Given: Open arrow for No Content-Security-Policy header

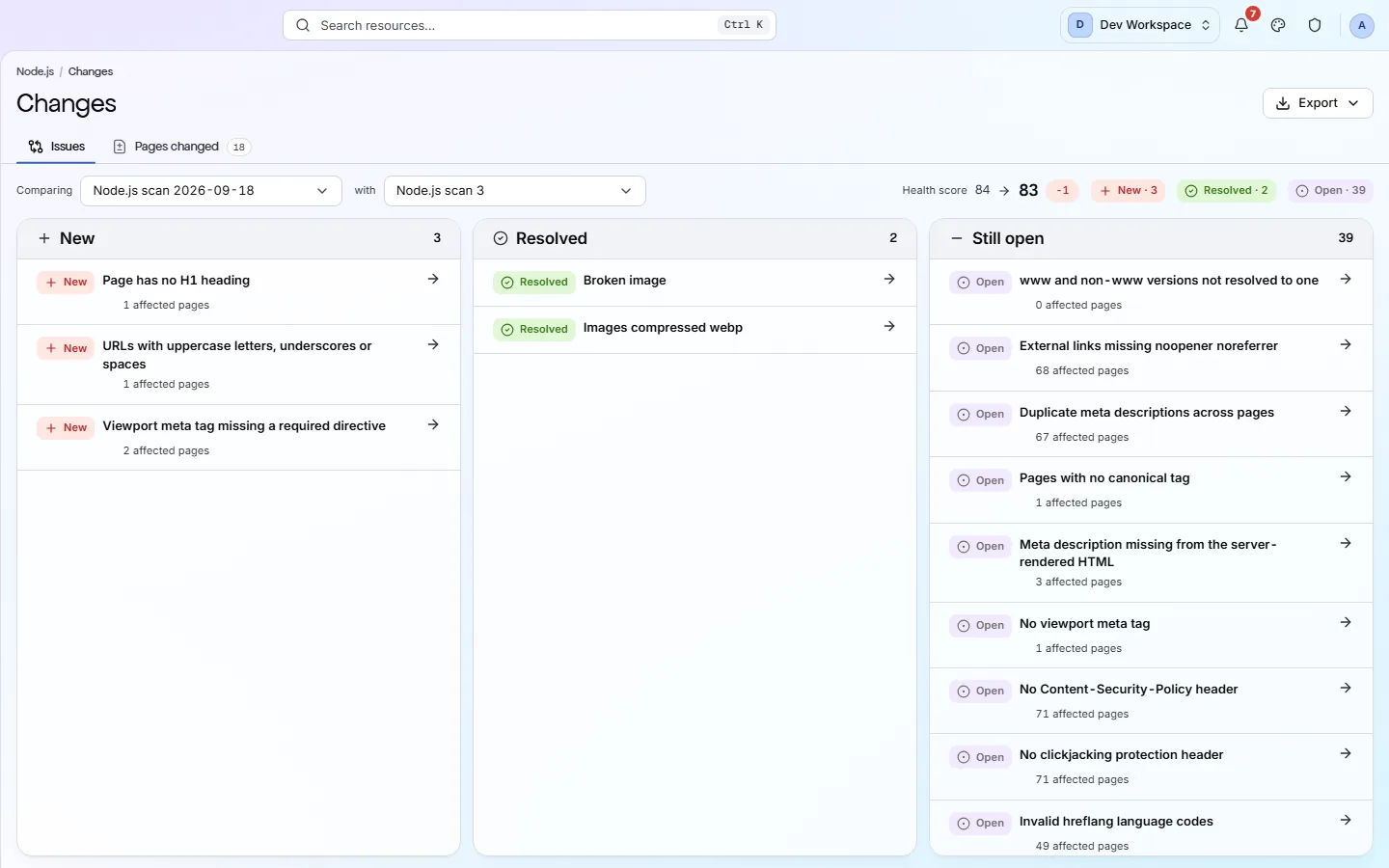Looking at the screenshot, I should click(x=1346, y=688).
